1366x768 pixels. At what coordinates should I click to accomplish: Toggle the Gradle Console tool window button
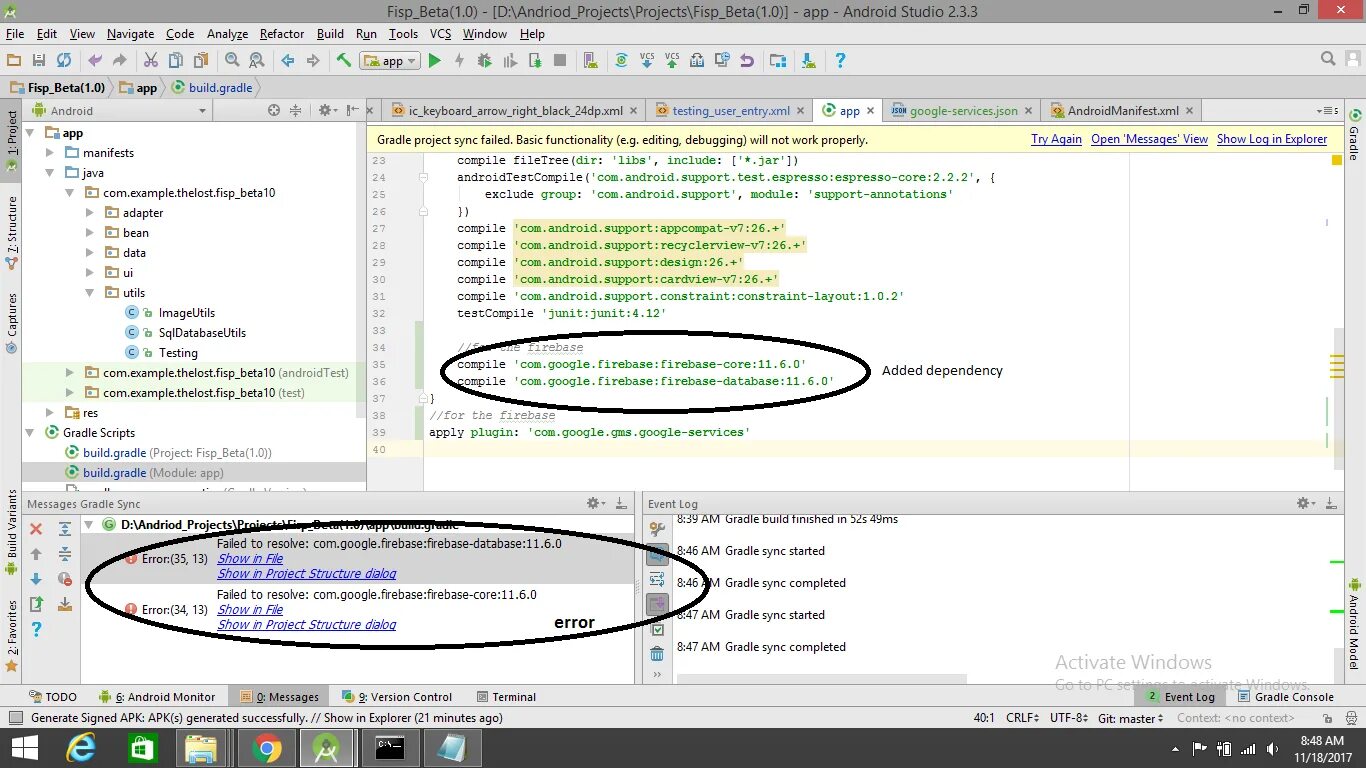point(1286,697)
